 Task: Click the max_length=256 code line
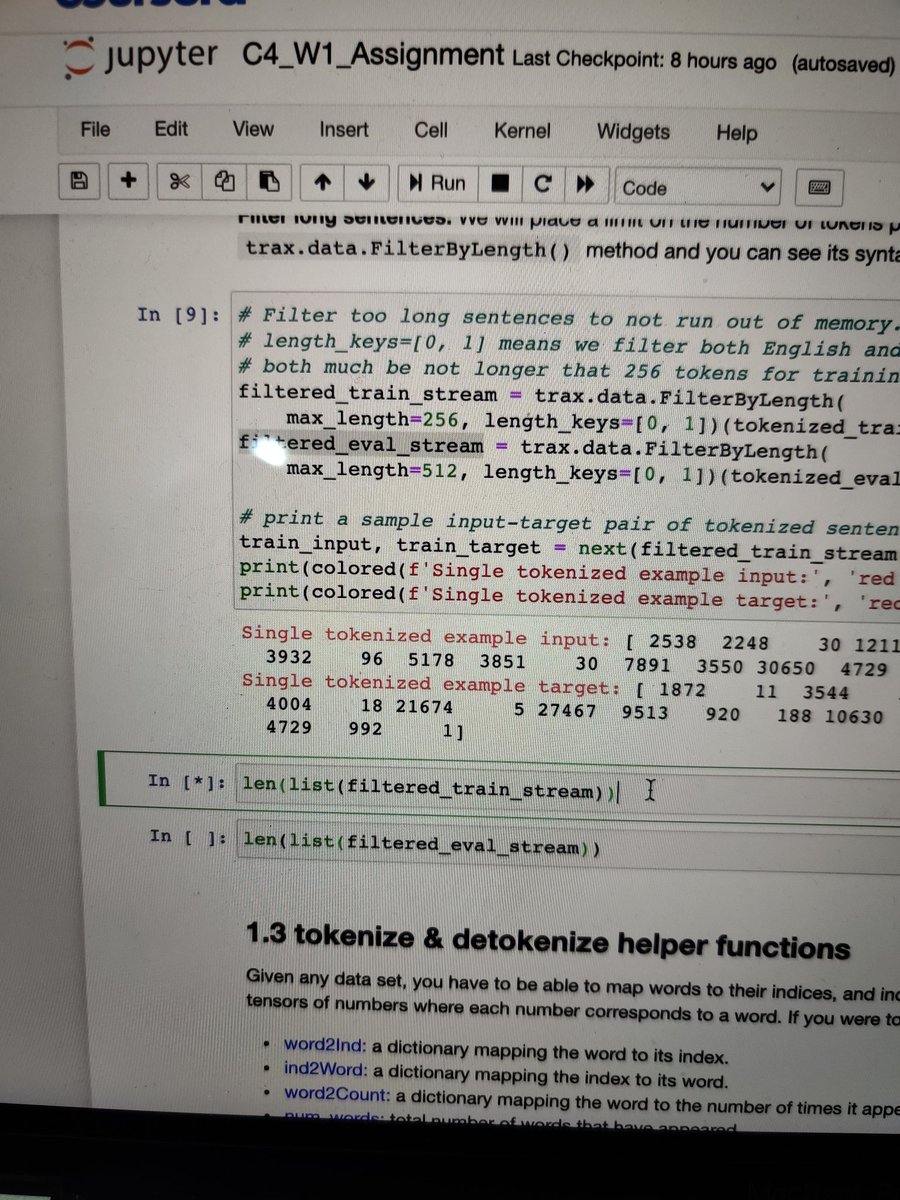coord(592,421)
